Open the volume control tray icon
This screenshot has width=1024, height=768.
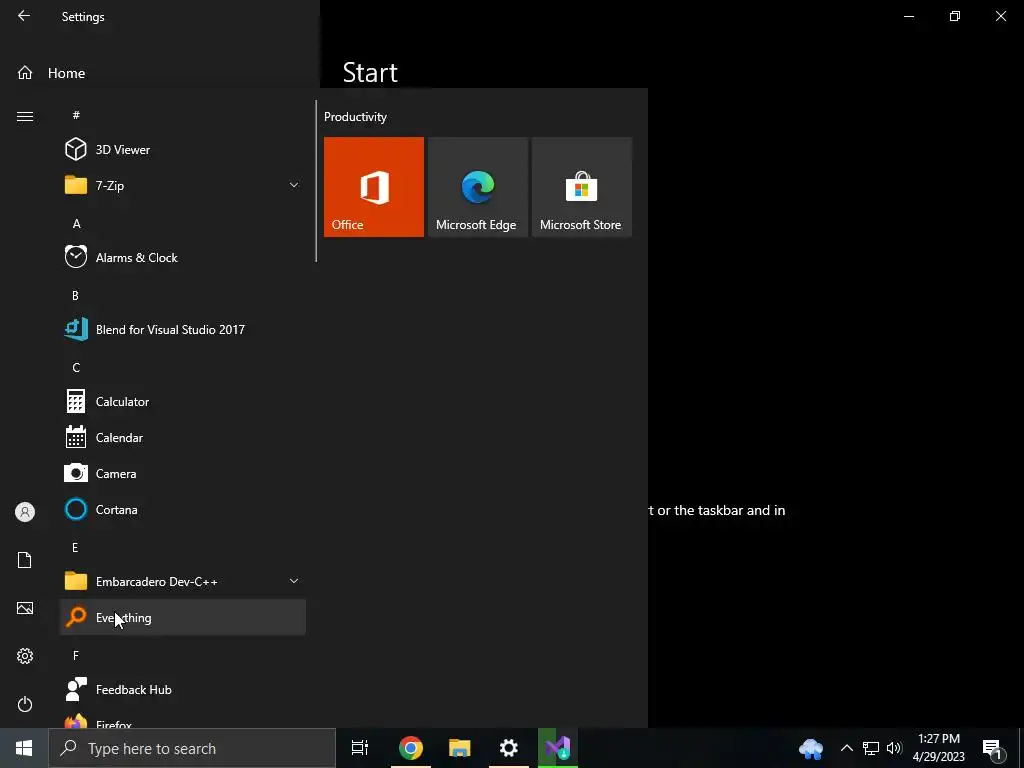pyautogui.click(x=894, y=748)
